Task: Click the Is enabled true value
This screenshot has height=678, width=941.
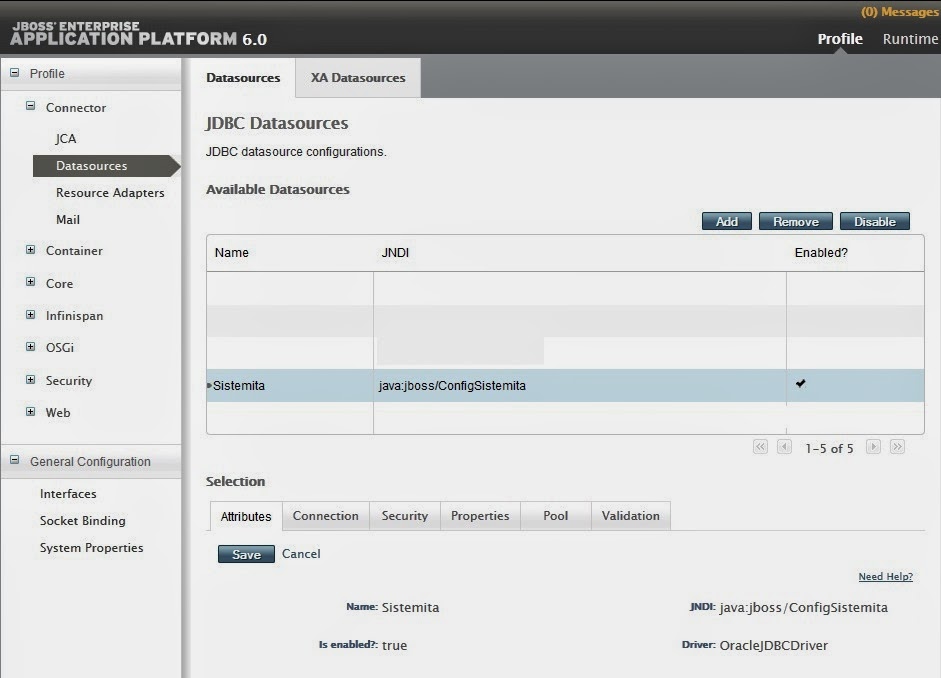Action: click(394, 646)
